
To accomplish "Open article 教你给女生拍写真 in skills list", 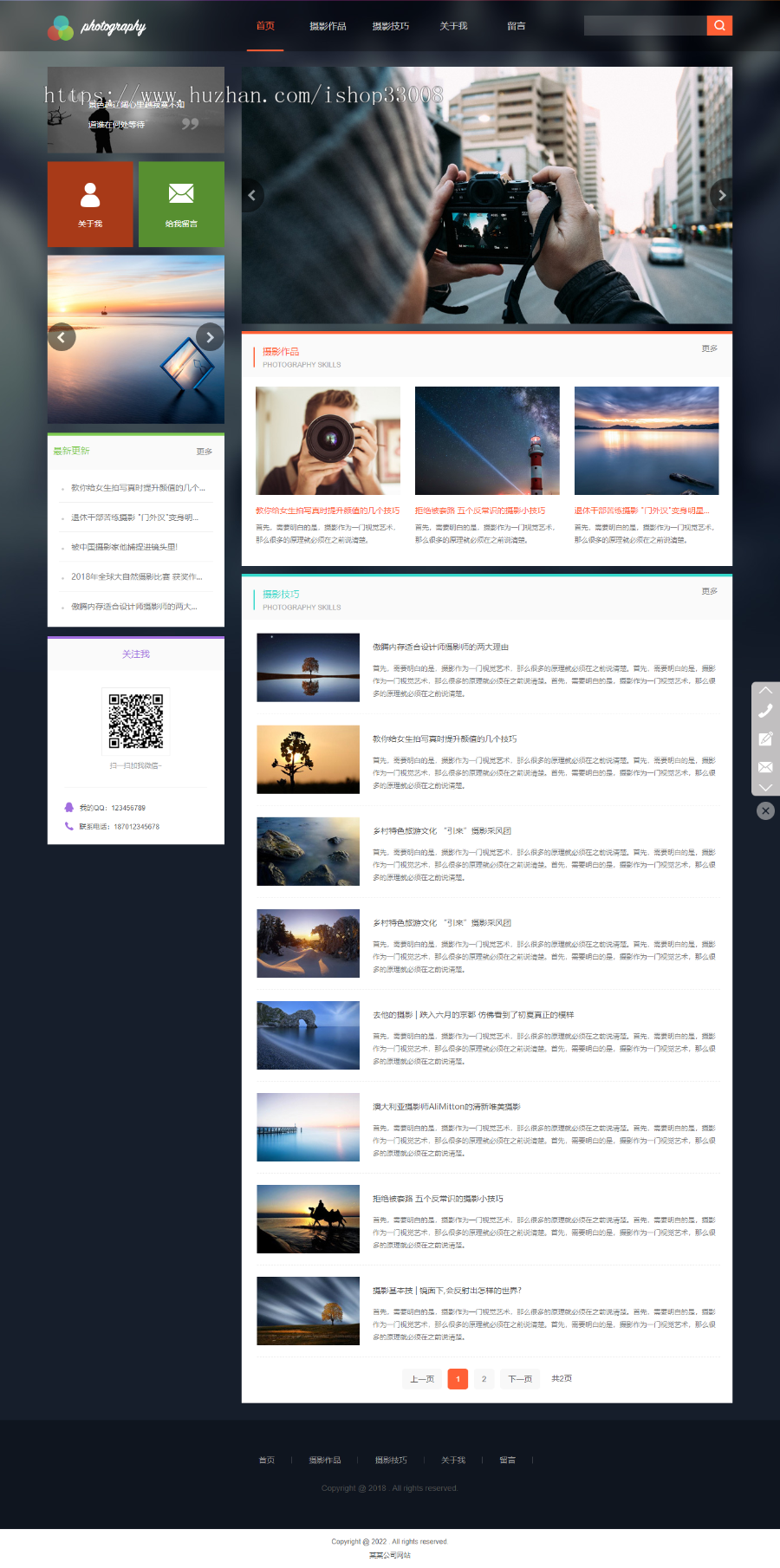I will coord(445,738).
